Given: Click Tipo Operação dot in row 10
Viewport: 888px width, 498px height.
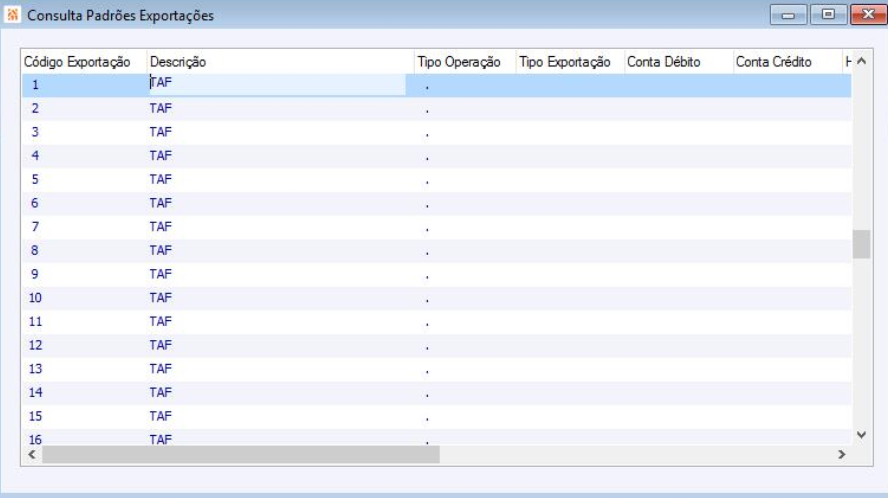Looking at the screenshot, I should (427, 301).
